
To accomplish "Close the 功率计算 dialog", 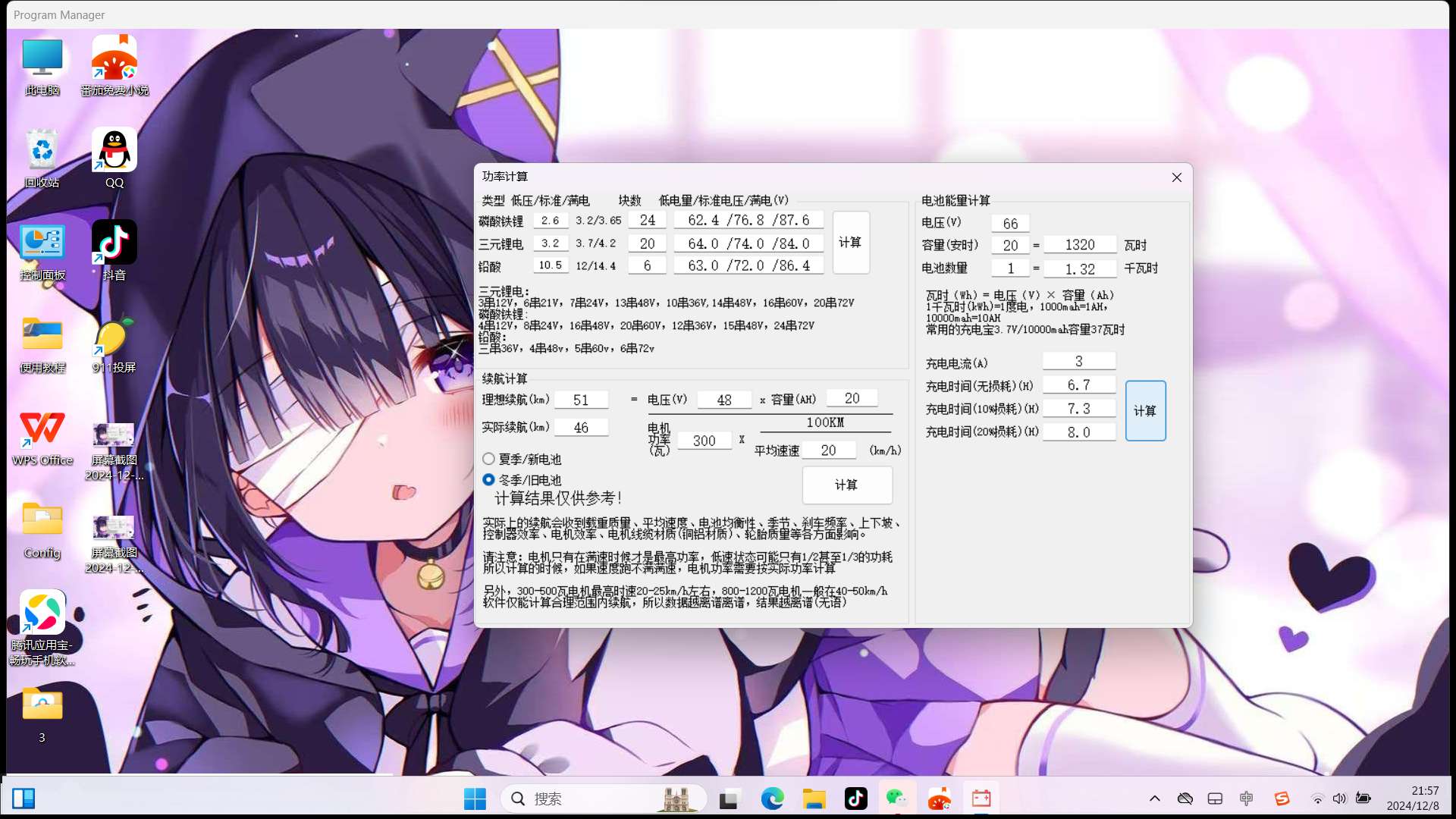I will pos(1176,177).
